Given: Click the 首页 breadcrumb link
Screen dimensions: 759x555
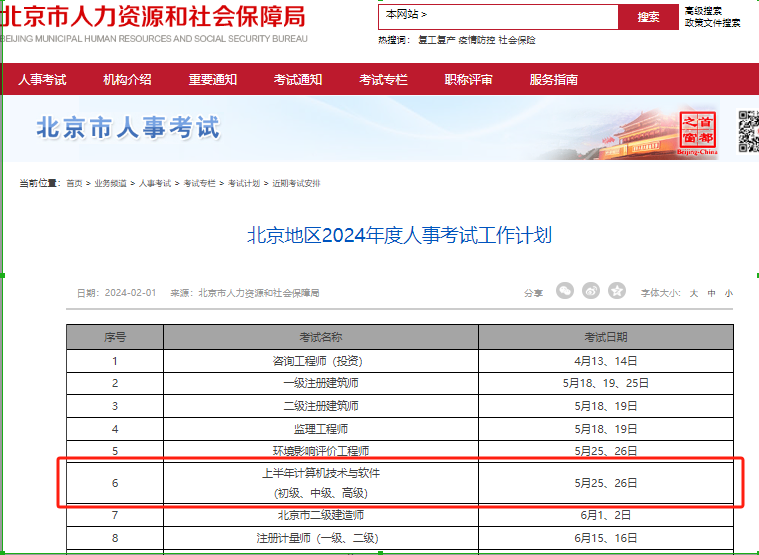Looking at the screenshot, I should pyautogui.click(x=74, y=184).
